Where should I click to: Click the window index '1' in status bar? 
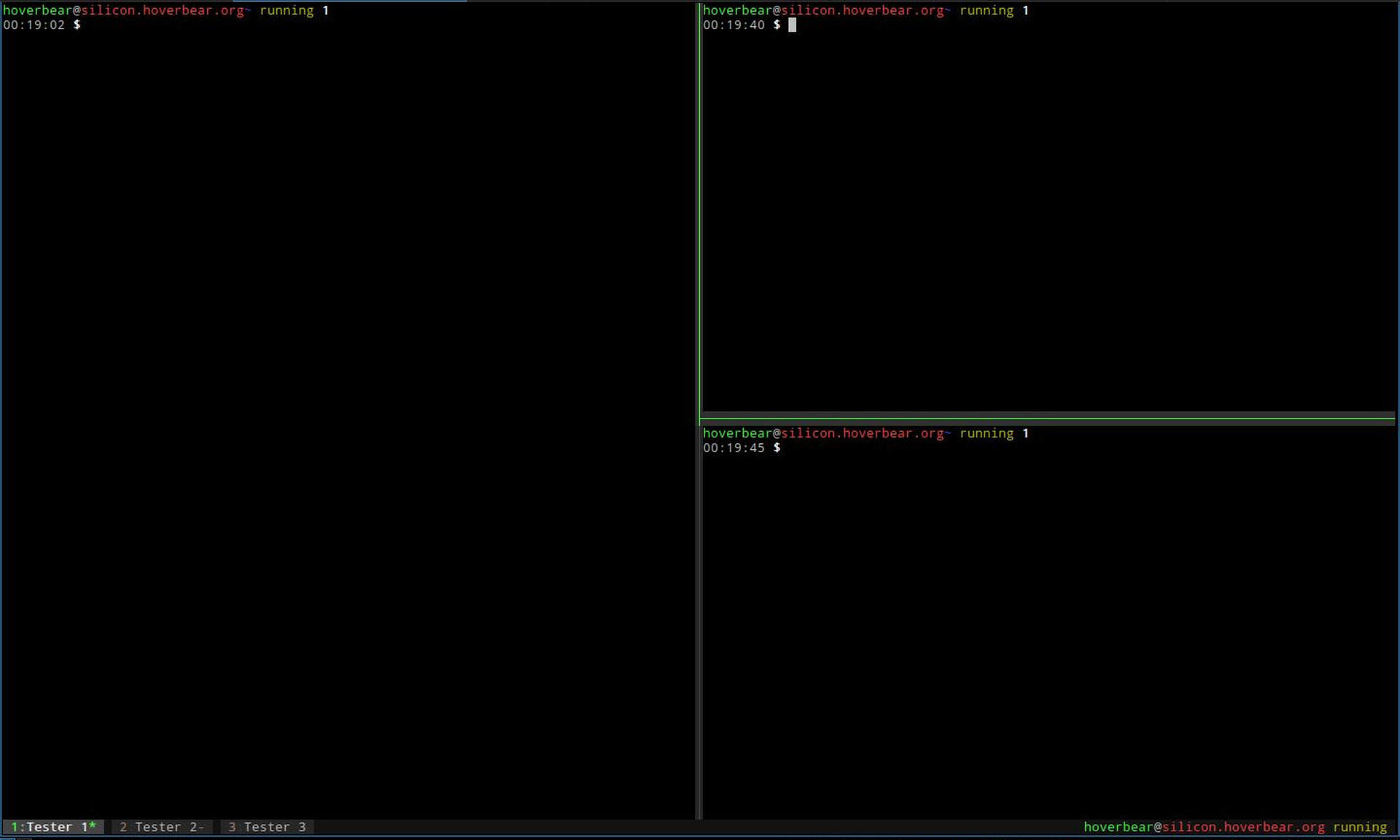[15, 826]
